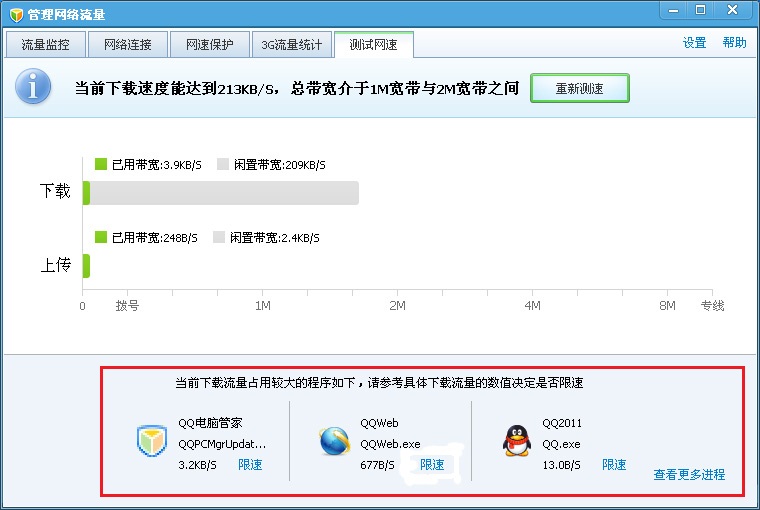Select the 测试网速 tab
This screenshot has width=760, height=510.
(x=373, y=45)
